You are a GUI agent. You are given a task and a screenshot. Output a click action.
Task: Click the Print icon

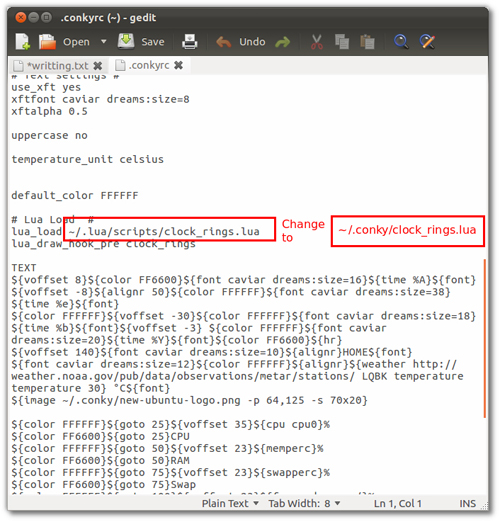pos(190,42)
